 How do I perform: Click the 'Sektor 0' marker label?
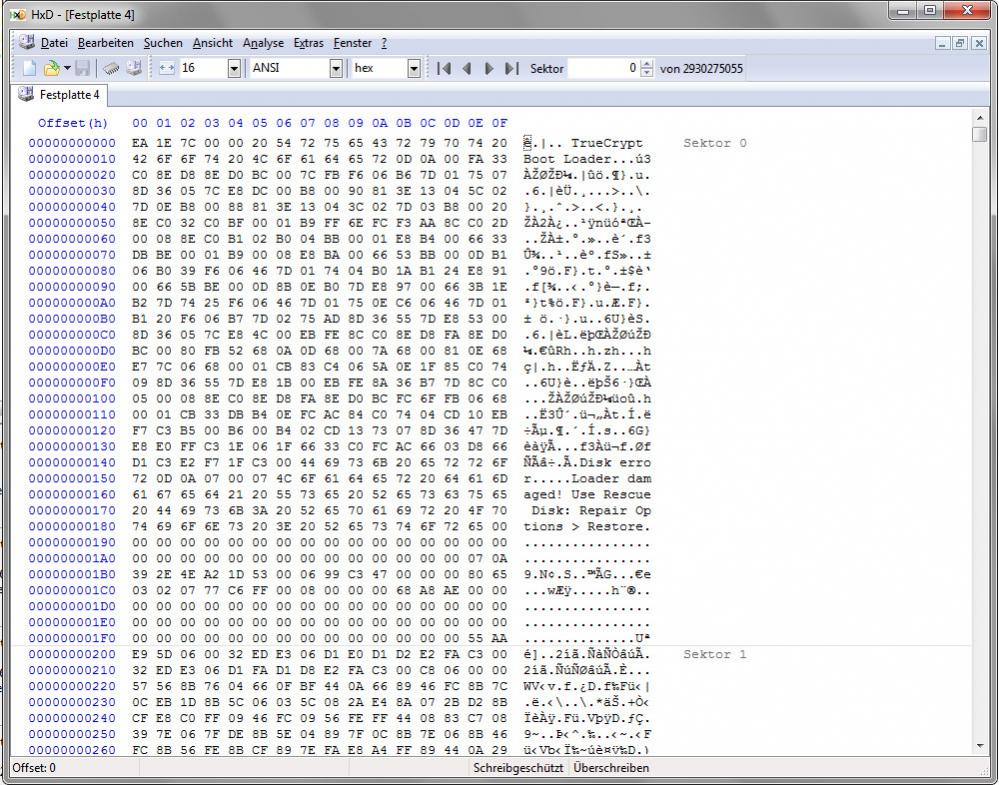(x=715, y=143)
